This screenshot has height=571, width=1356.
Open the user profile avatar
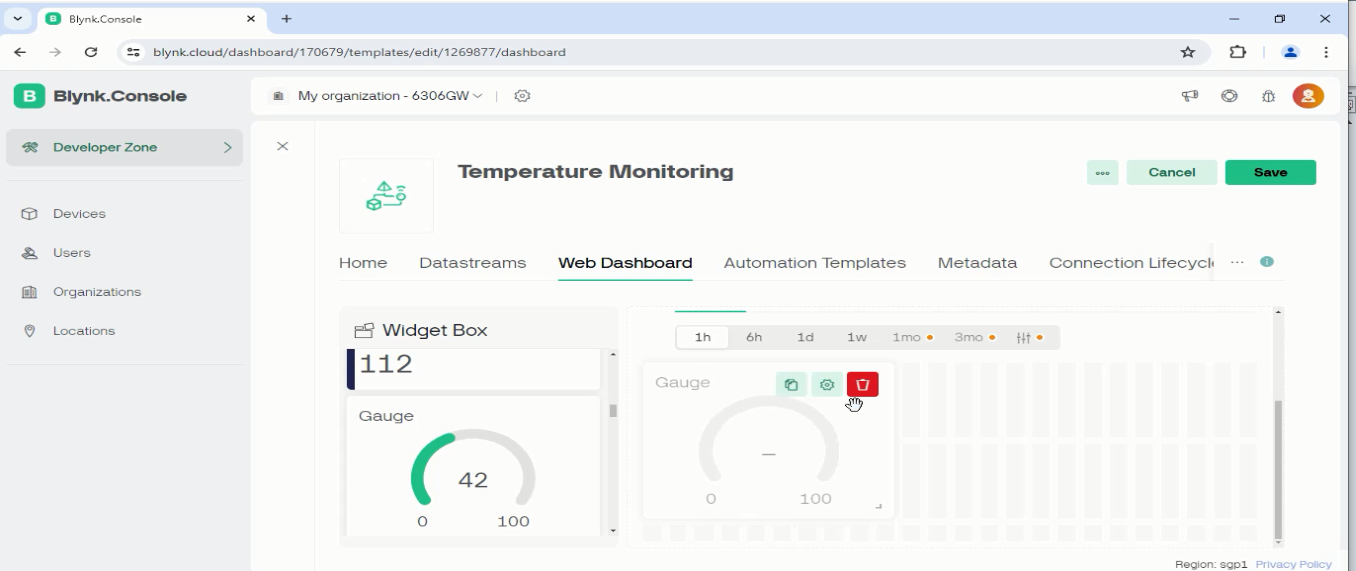1307,96
